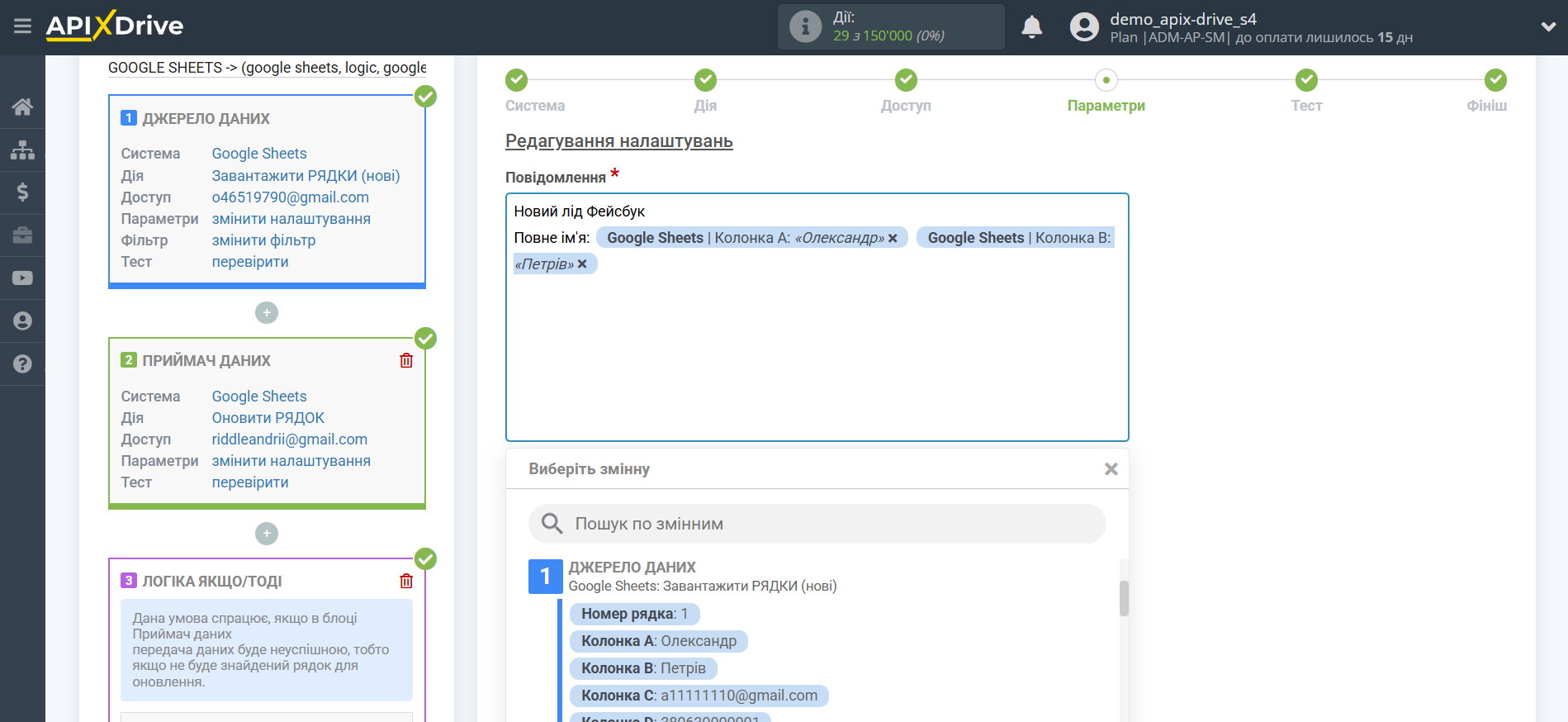Add block after ДЖЕРЕЛО ДАНИХ
1568x722 pixels.
266,313
